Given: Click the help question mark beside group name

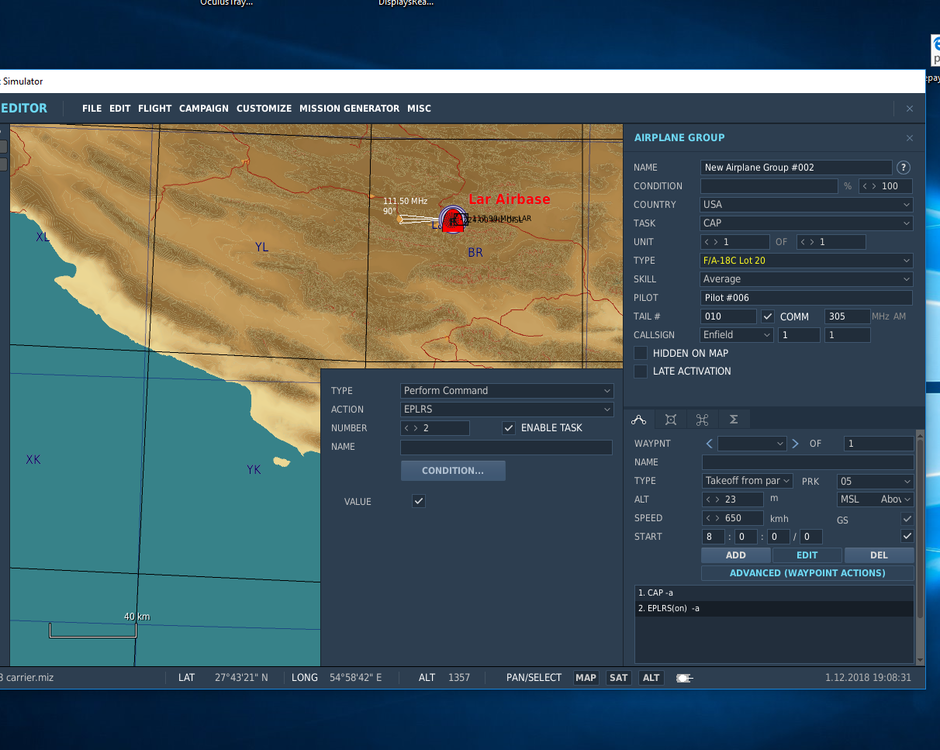Looking at the screenshot, I should coord(905,167).
